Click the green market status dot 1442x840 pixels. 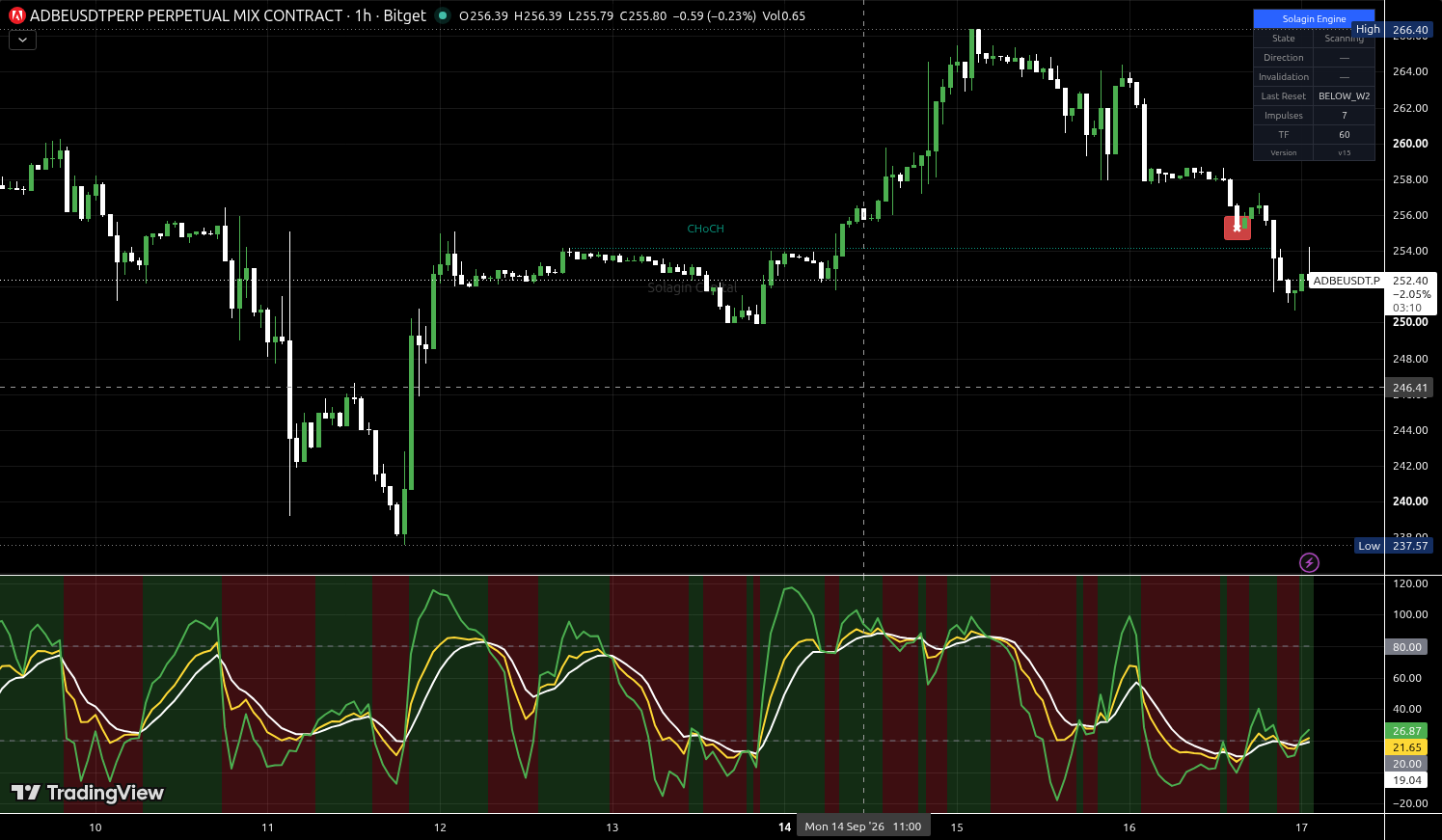pyautogui.click(x=443, y=15)
